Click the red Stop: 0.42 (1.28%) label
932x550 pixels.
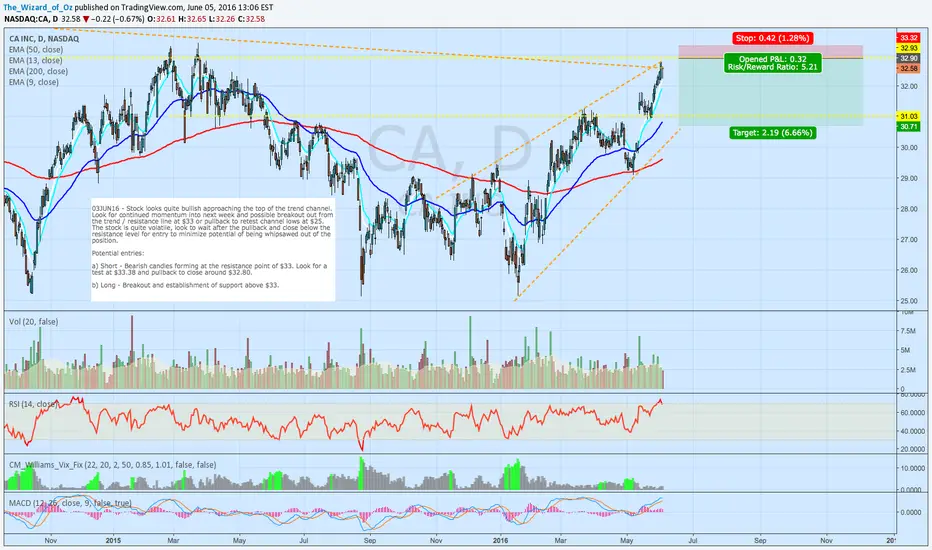pos(772,38)
